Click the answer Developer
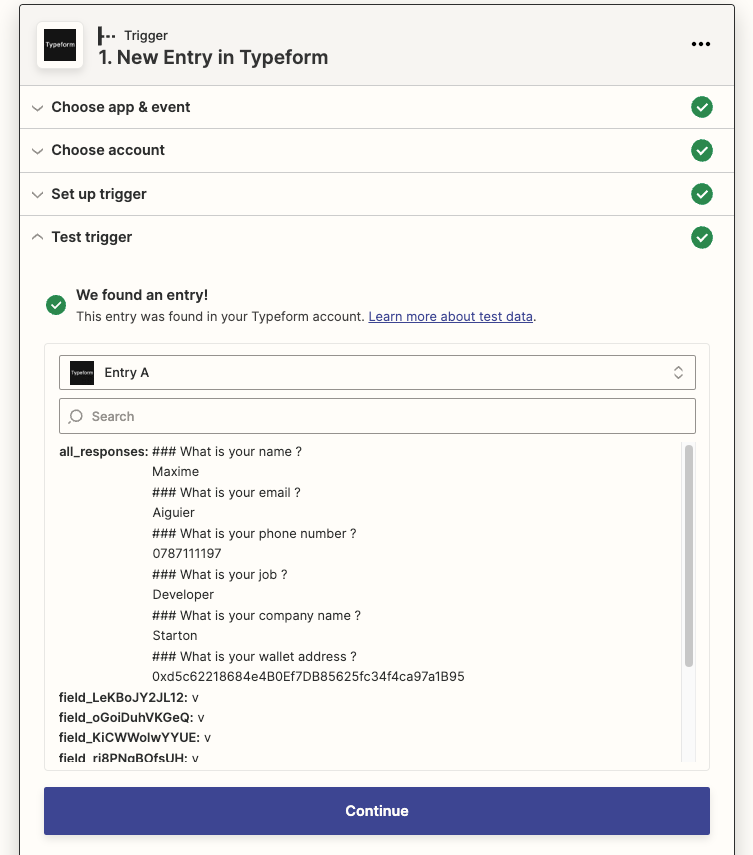This screenshot has height=855, width=753. [x=183, y=594]
